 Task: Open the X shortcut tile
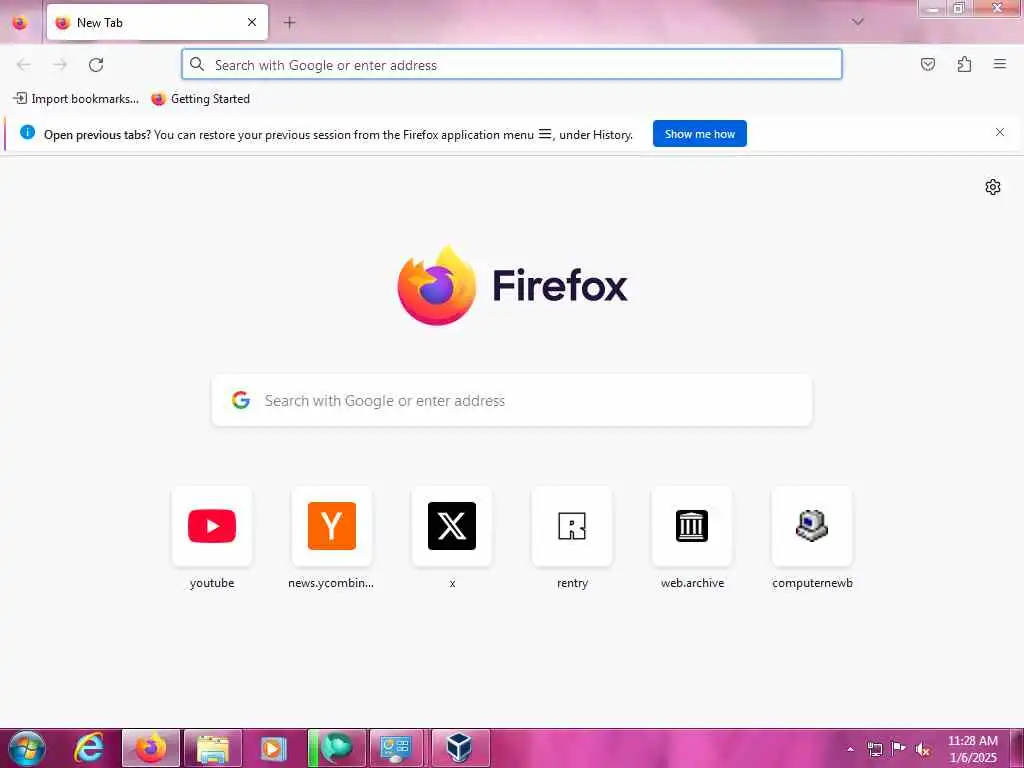click(x=452, y=526)
